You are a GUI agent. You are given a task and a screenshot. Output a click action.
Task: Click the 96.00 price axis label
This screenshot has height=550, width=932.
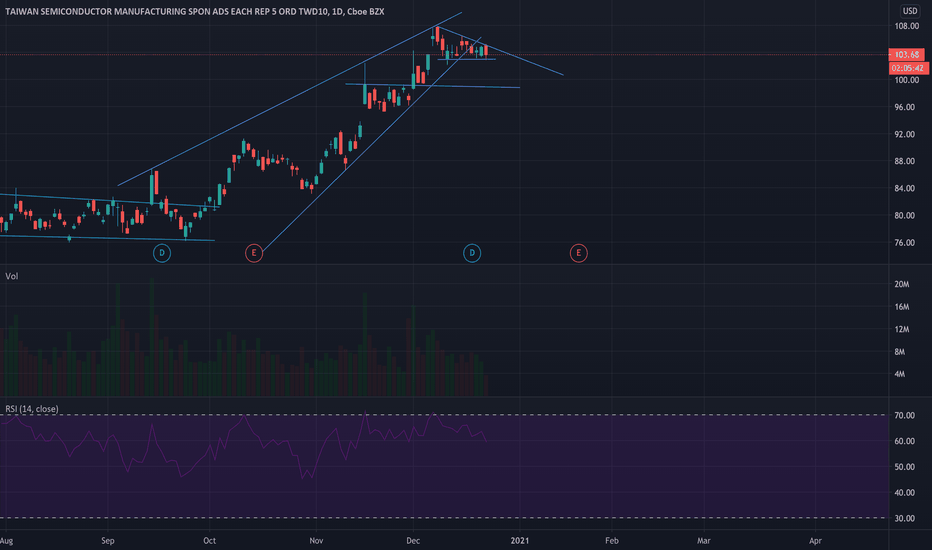pyautogui.click(x=905, y=108)
